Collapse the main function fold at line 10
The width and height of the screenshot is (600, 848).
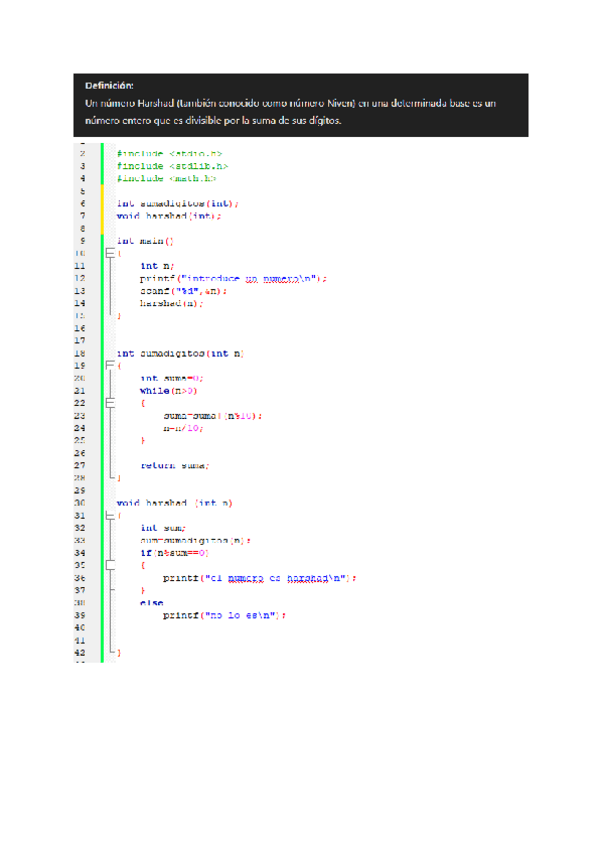point(111,254)
